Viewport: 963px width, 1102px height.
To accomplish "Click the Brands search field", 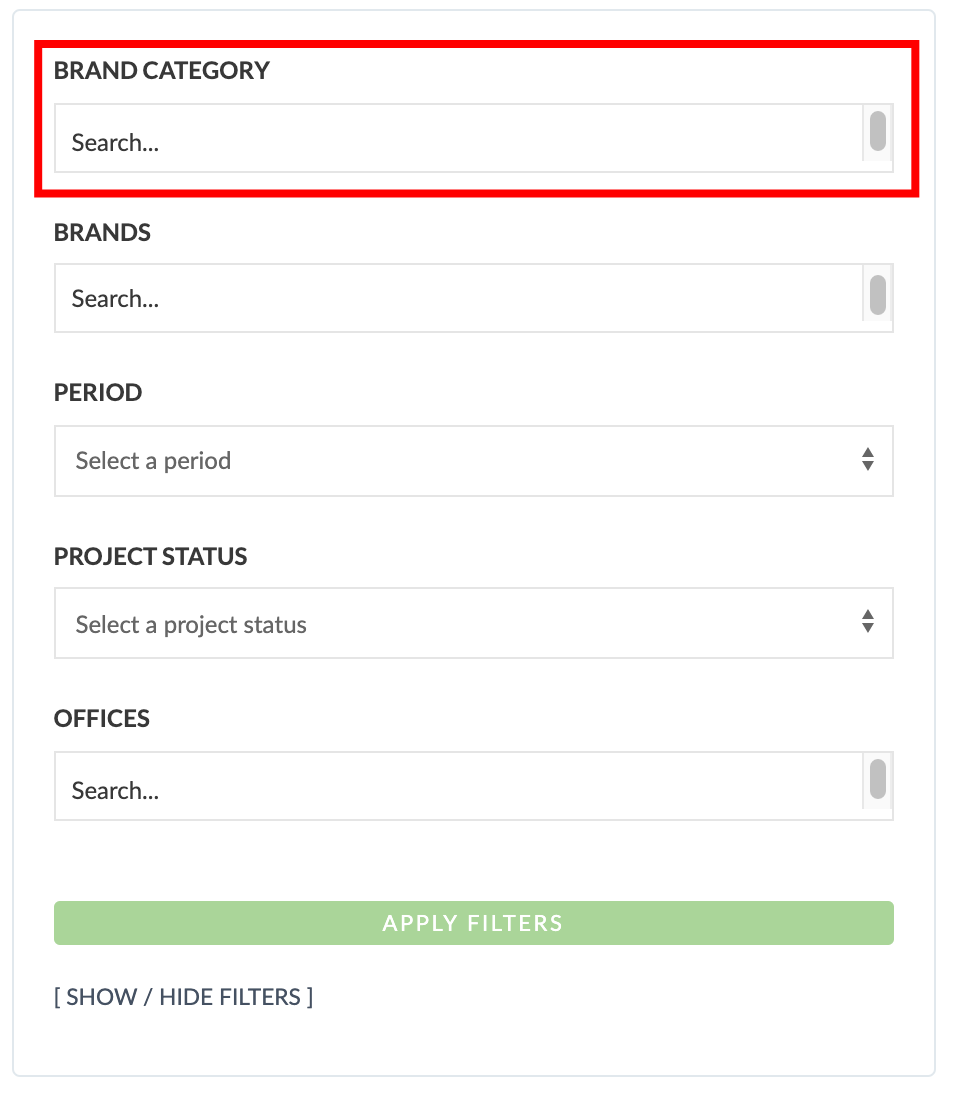I will click(x=458, y=298).
